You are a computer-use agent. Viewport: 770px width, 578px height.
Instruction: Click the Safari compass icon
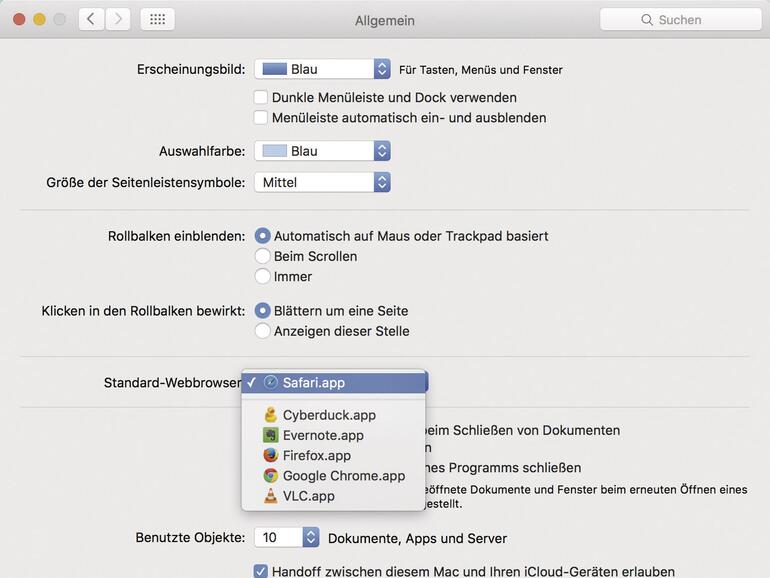coord(270,382)
